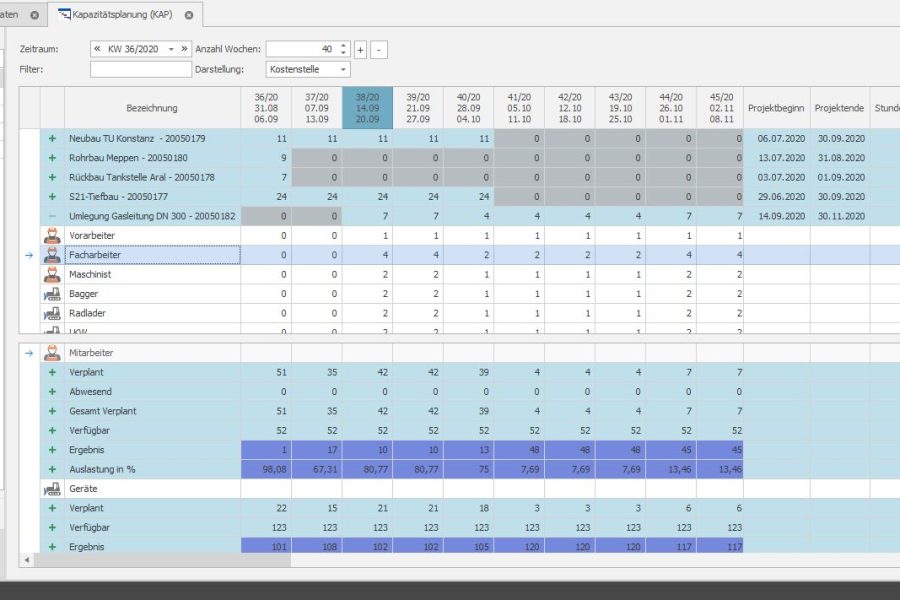The width and height of the screenshot is (900, 600).
Task: Click the Radlader machine icon
Action: point(52,313)
